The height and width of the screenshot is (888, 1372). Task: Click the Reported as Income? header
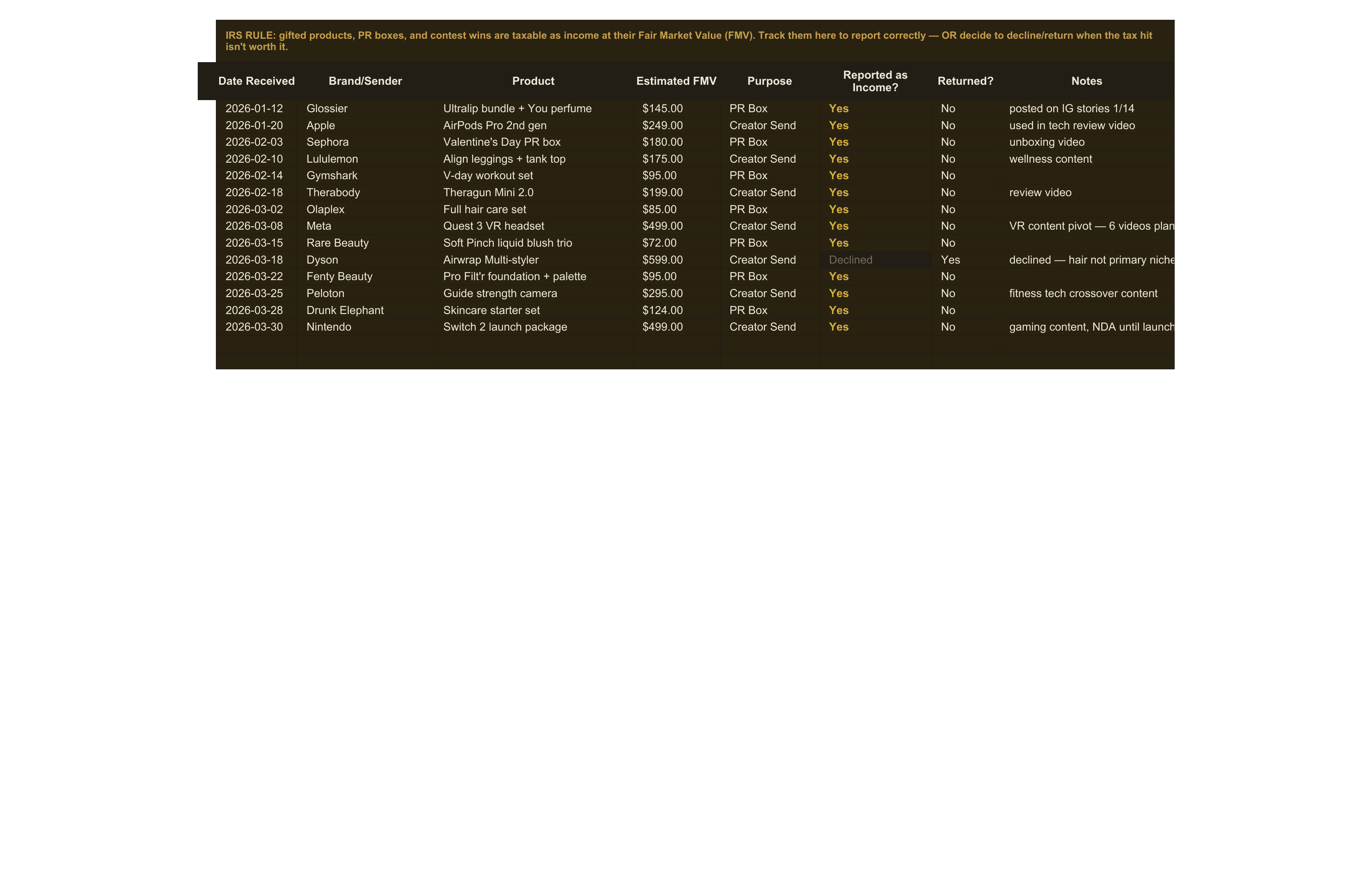click(875, 81)
